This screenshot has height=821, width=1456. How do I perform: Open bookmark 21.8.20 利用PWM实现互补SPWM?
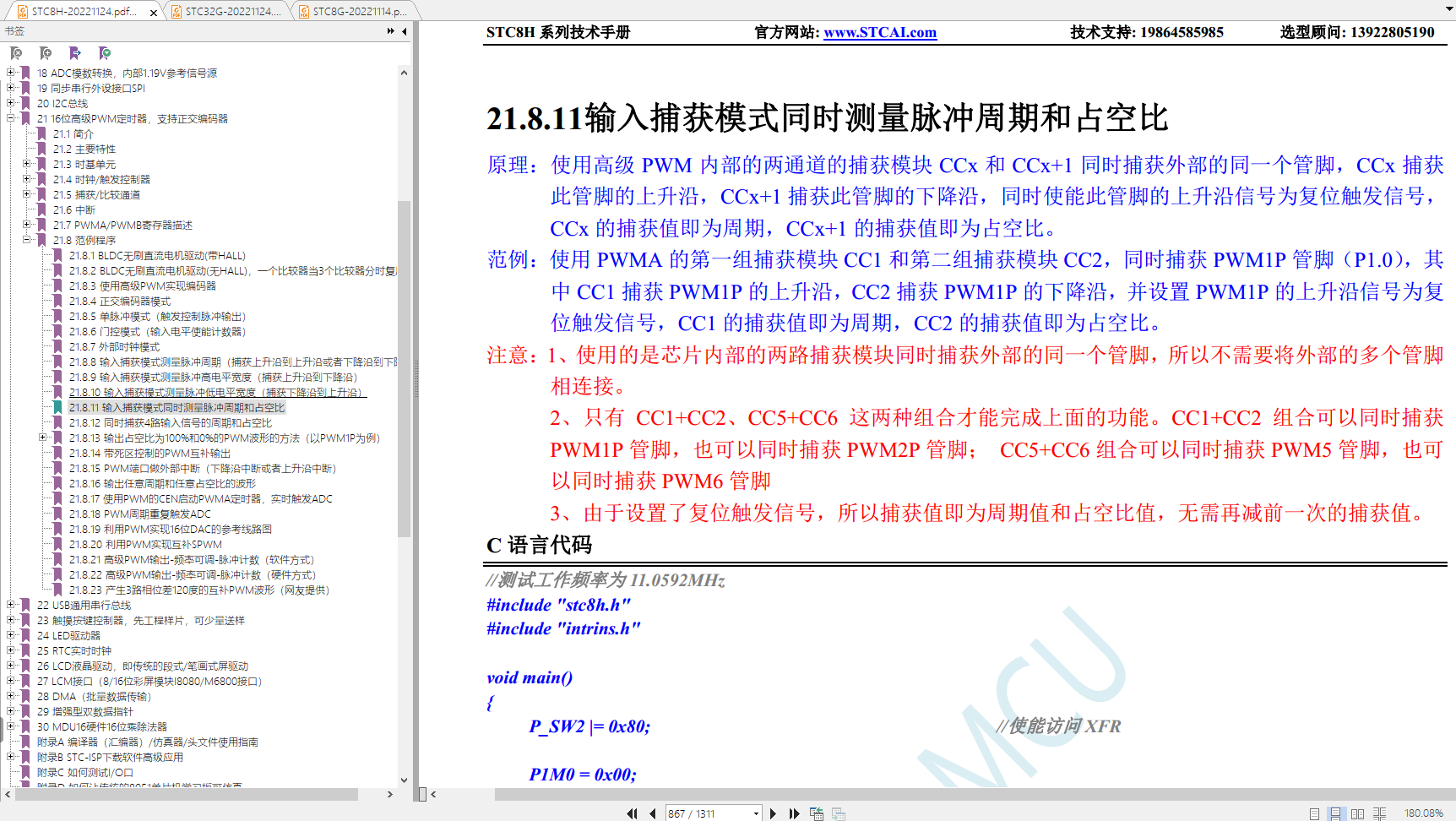click(x=145, y=545)
